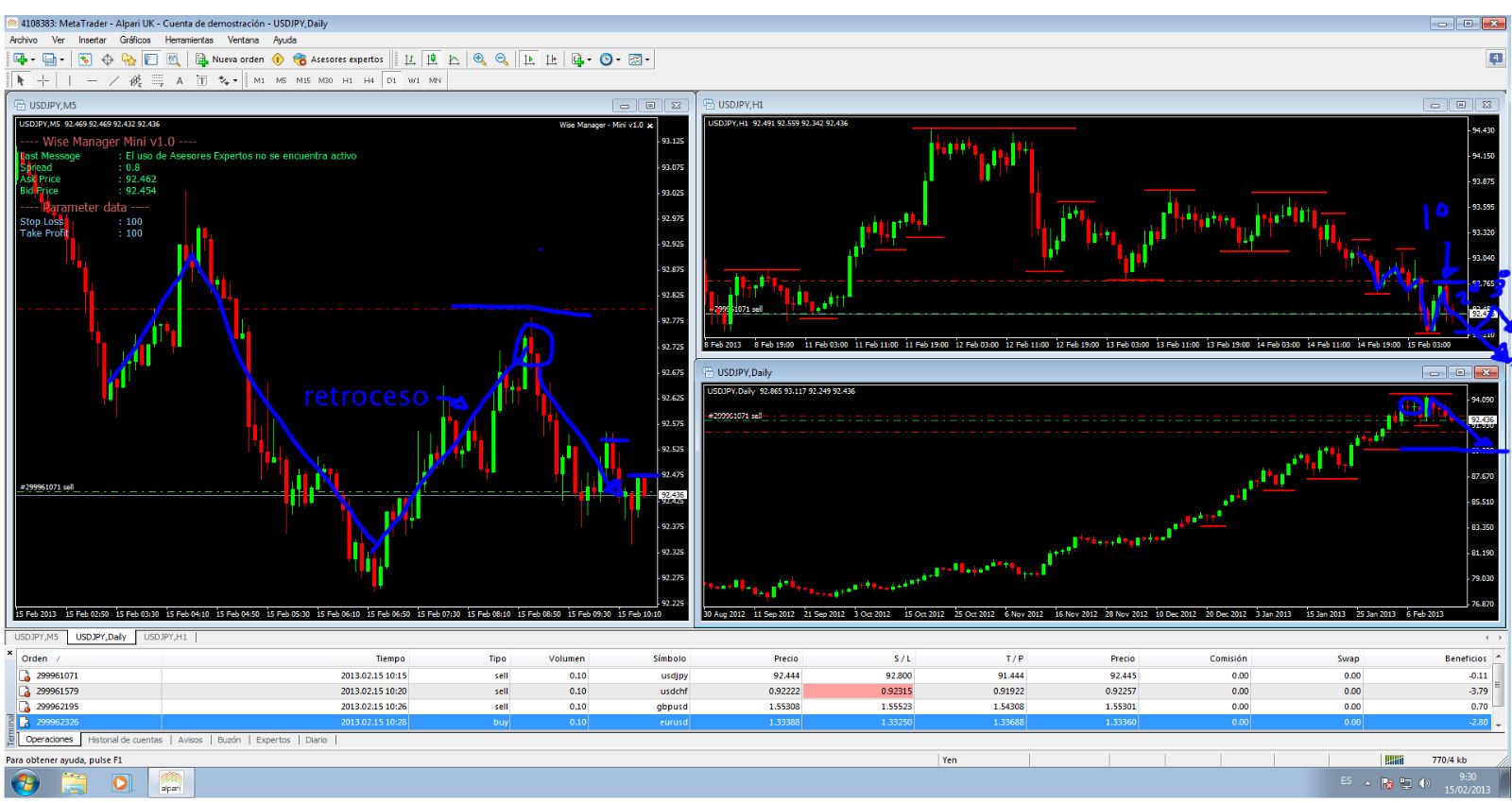Open the new chart dropdown arrow
Image resolution: width=1512 pixels, height=803 pixels.
[33, 60]
